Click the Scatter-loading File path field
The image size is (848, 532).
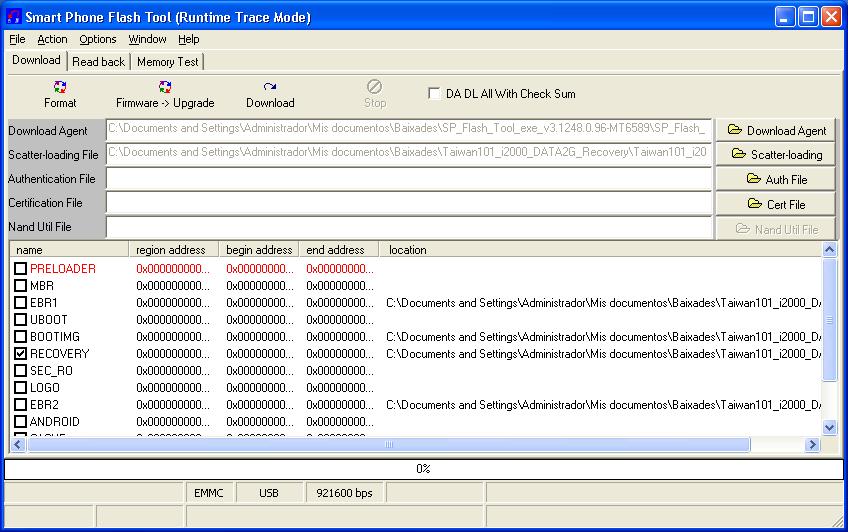point(409,154)
